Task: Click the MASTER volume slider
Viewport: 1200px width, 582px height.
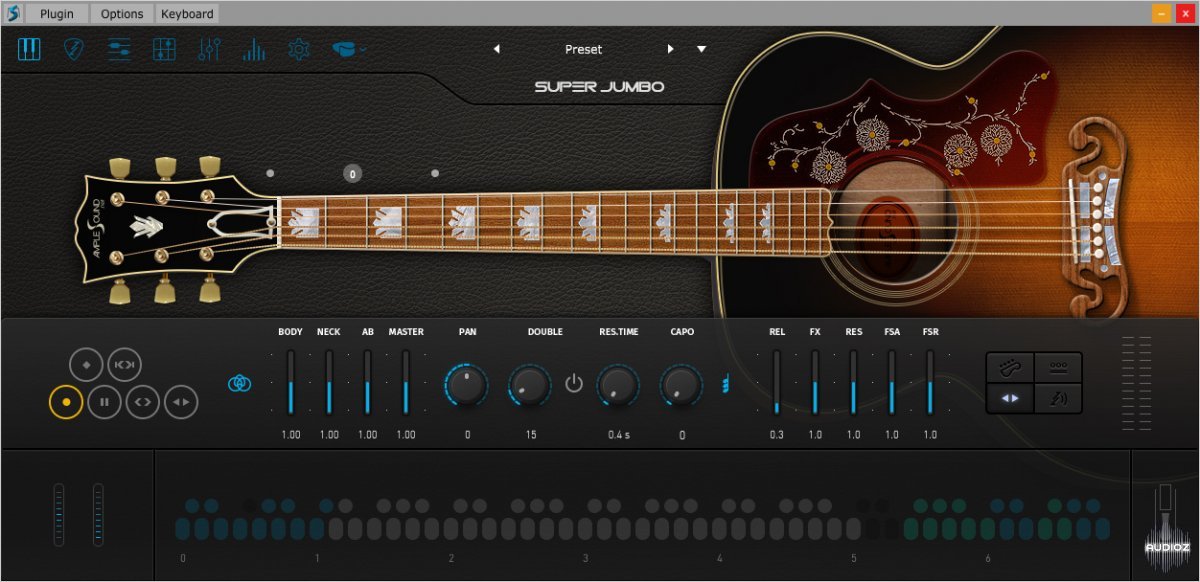Action: tap(406, 385)
